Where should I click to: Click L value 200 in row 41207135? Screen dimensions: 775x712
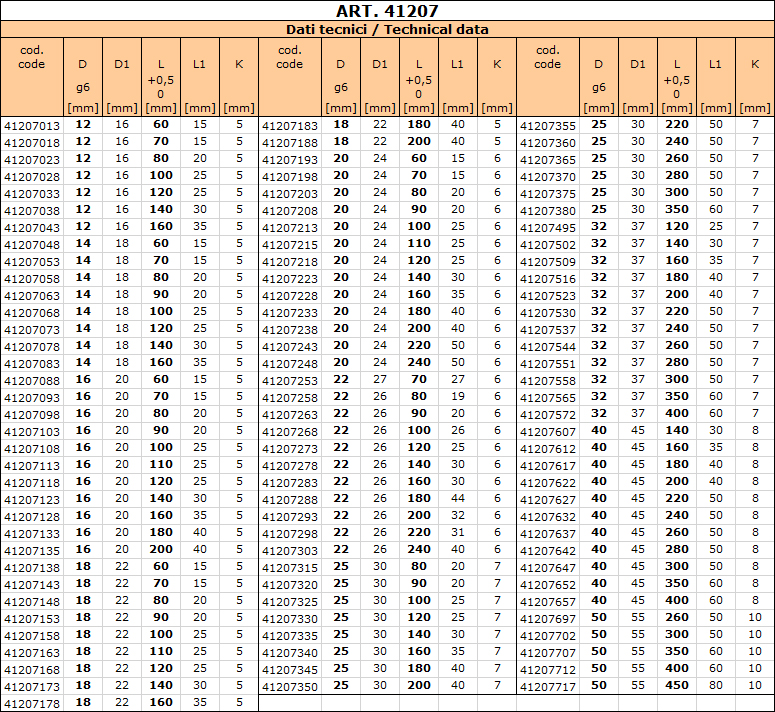[161, 549]
